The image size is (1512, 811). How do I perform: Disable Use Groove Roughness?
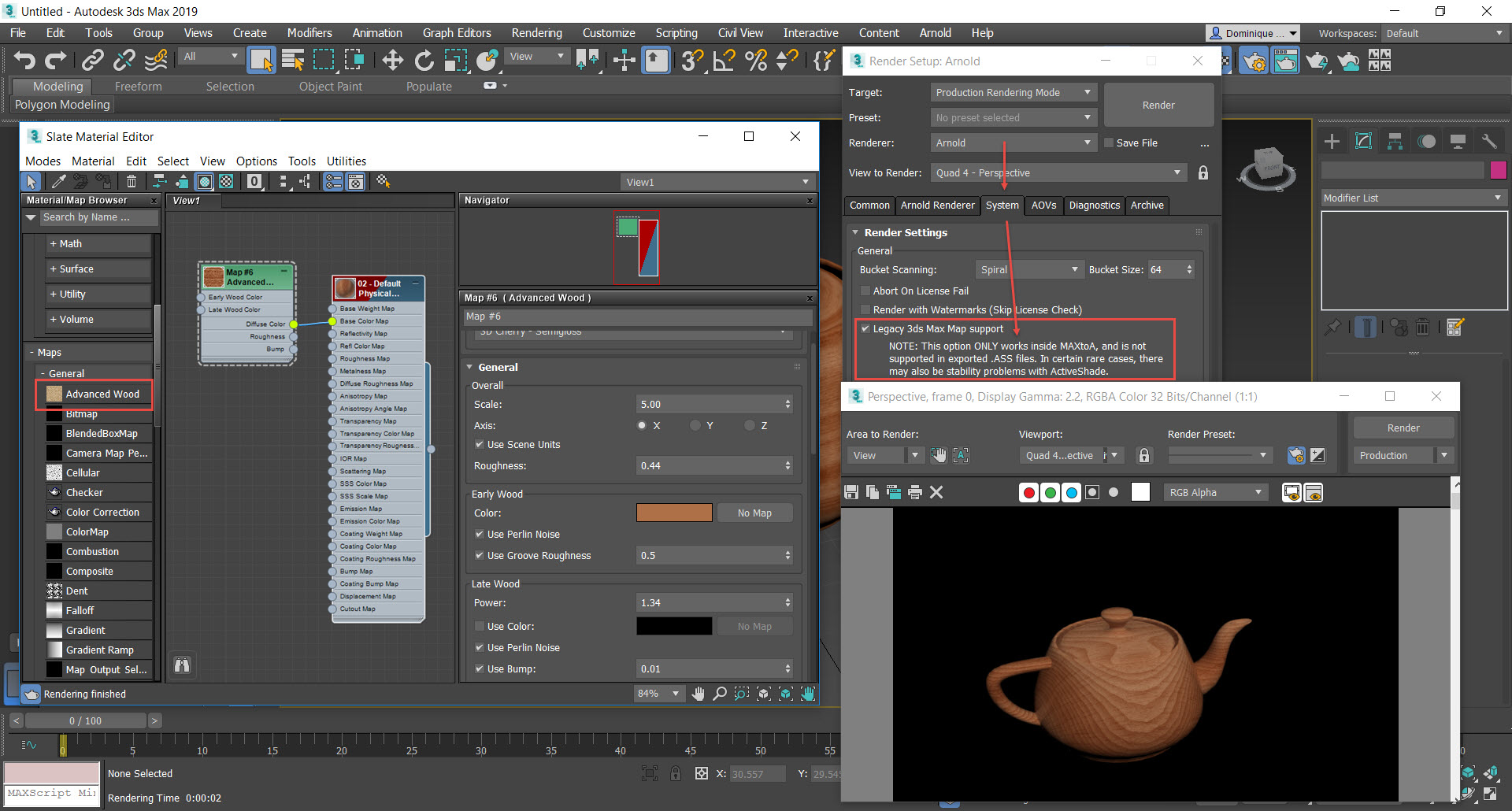click(480, 556)
